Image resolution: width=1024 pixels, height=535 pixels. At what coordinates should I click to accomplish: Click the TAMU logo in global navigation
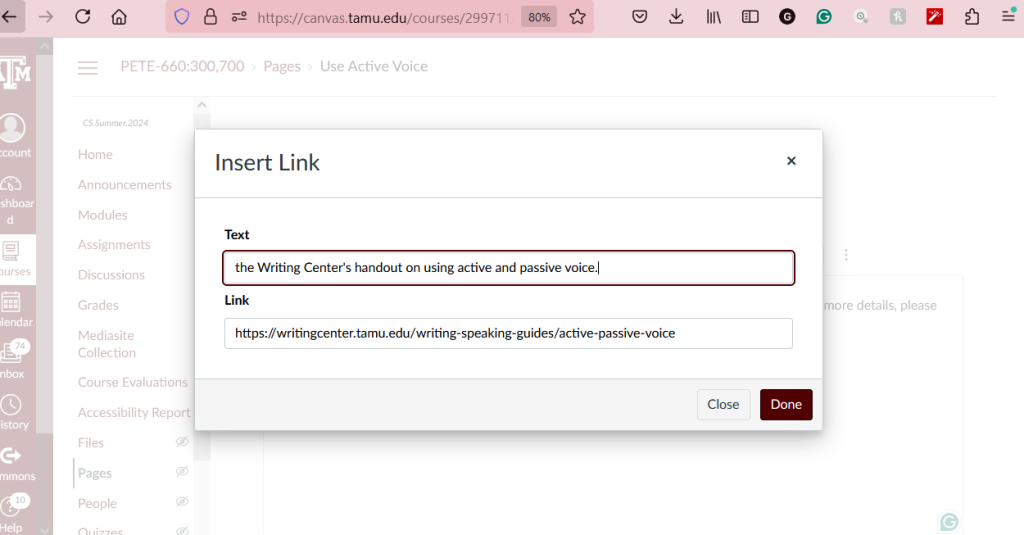[x=15, y=73]
